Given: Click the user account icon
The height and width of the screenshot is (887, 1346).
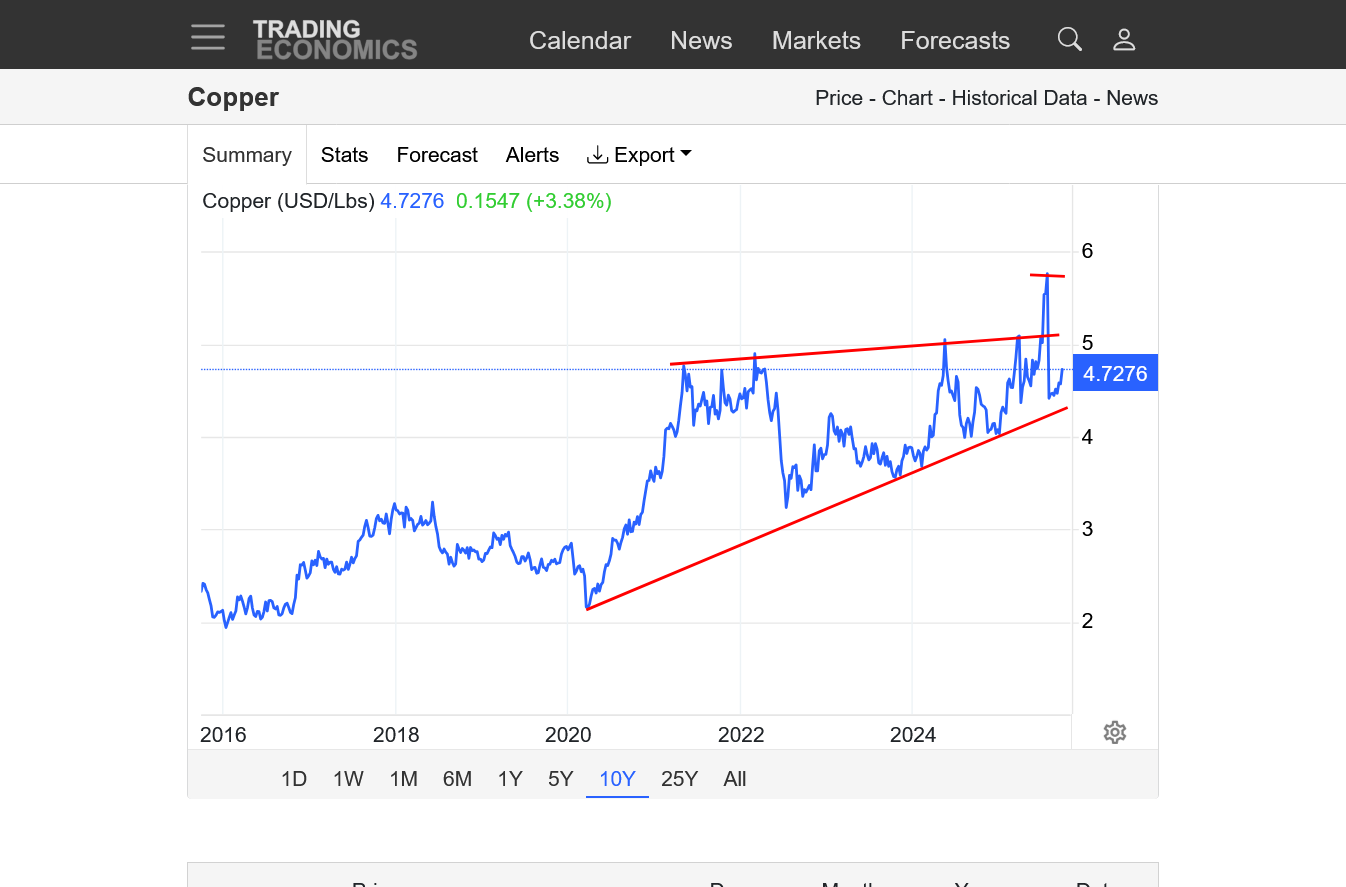Looking at the screenshot, I should [1124, 40].
